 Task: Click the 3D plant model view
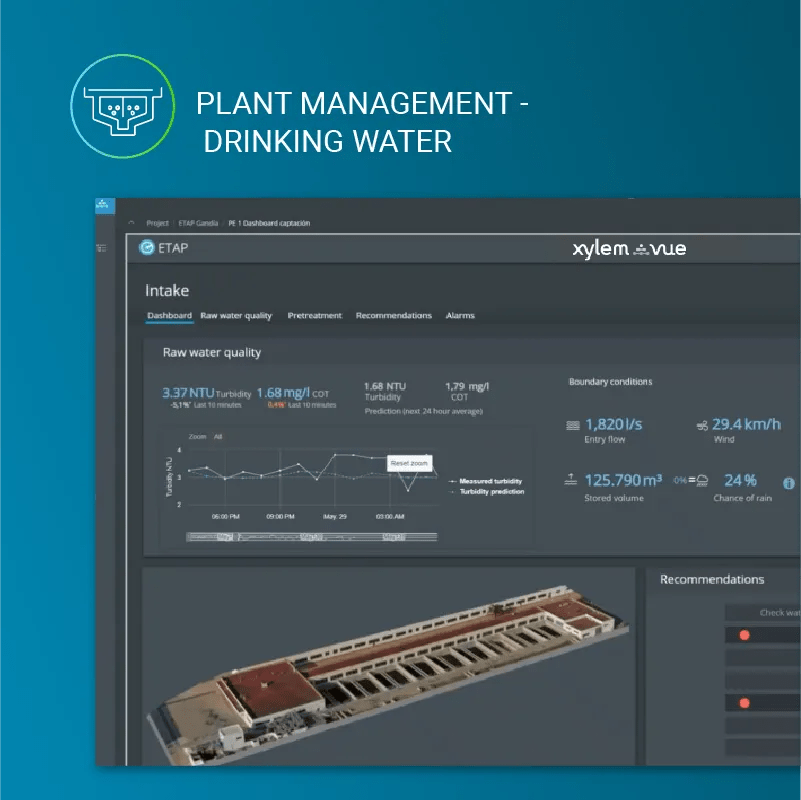coord(388,667)
